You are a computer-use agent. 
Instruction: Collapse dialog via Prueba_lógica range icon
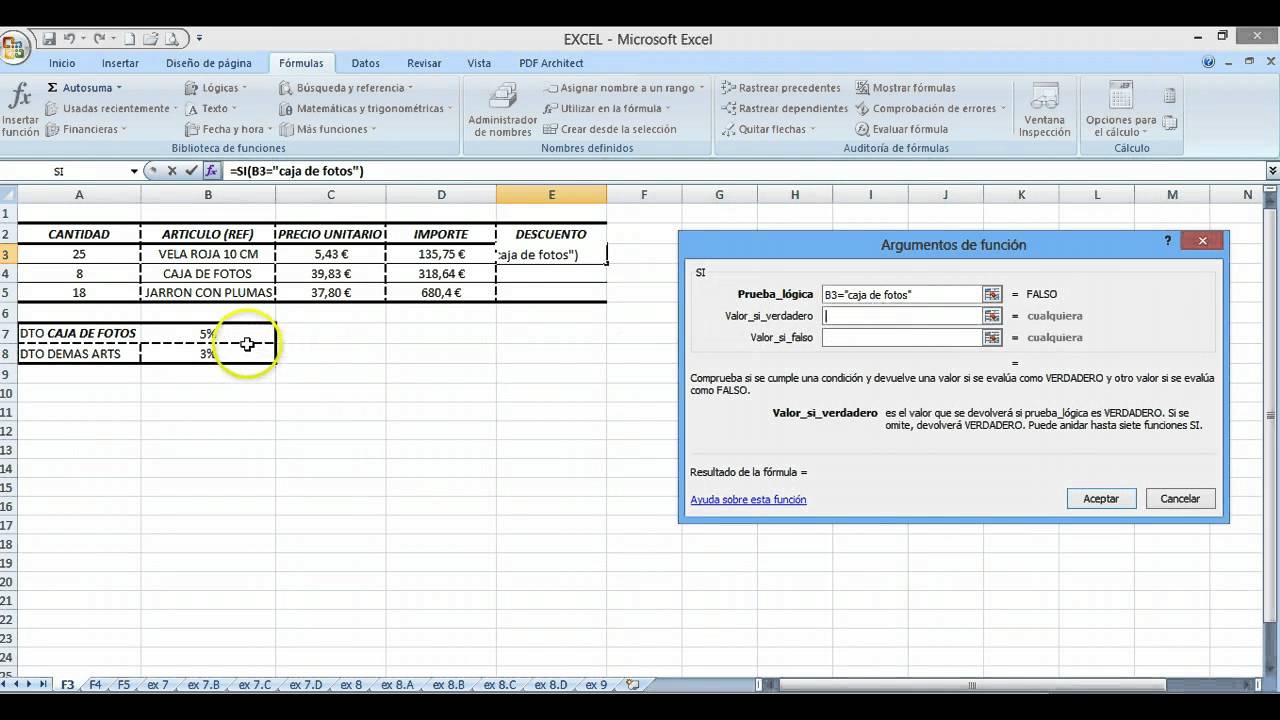tap(992, 294)
